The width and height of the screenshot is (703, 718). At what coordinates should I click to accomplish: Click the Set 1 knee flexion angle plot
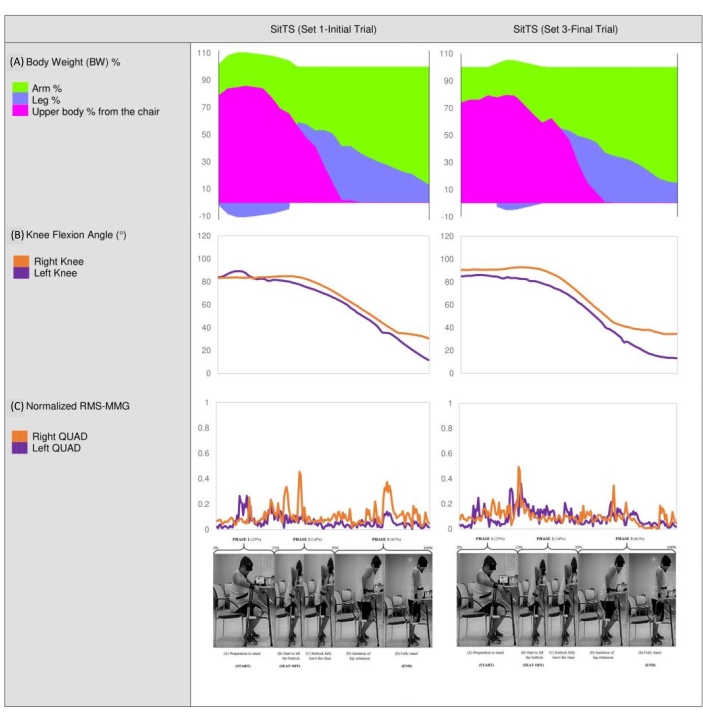[x=324, y=305]
